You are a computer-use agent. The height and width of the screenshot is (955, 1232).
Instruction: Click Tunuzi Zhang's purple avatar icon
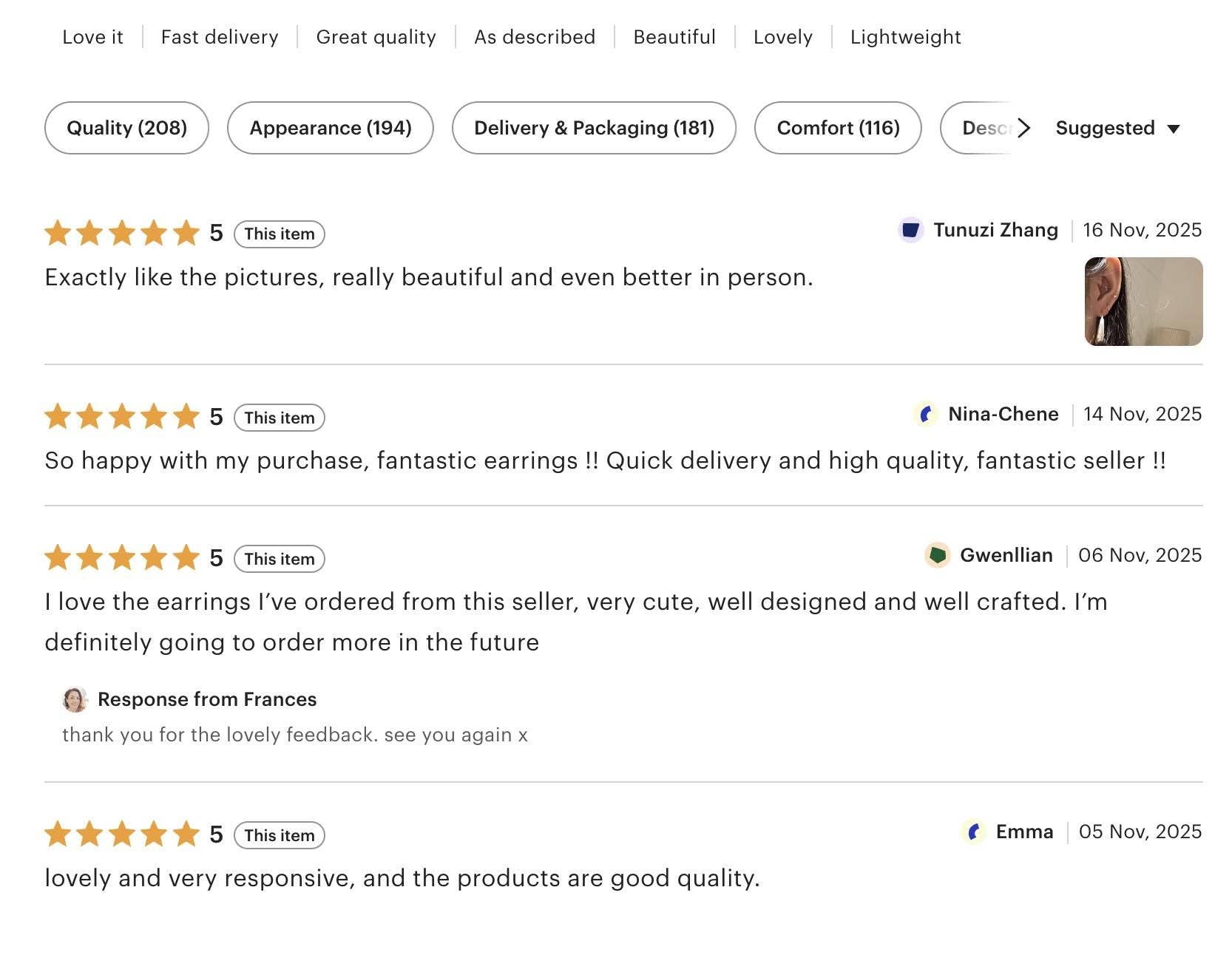[911, 230]
